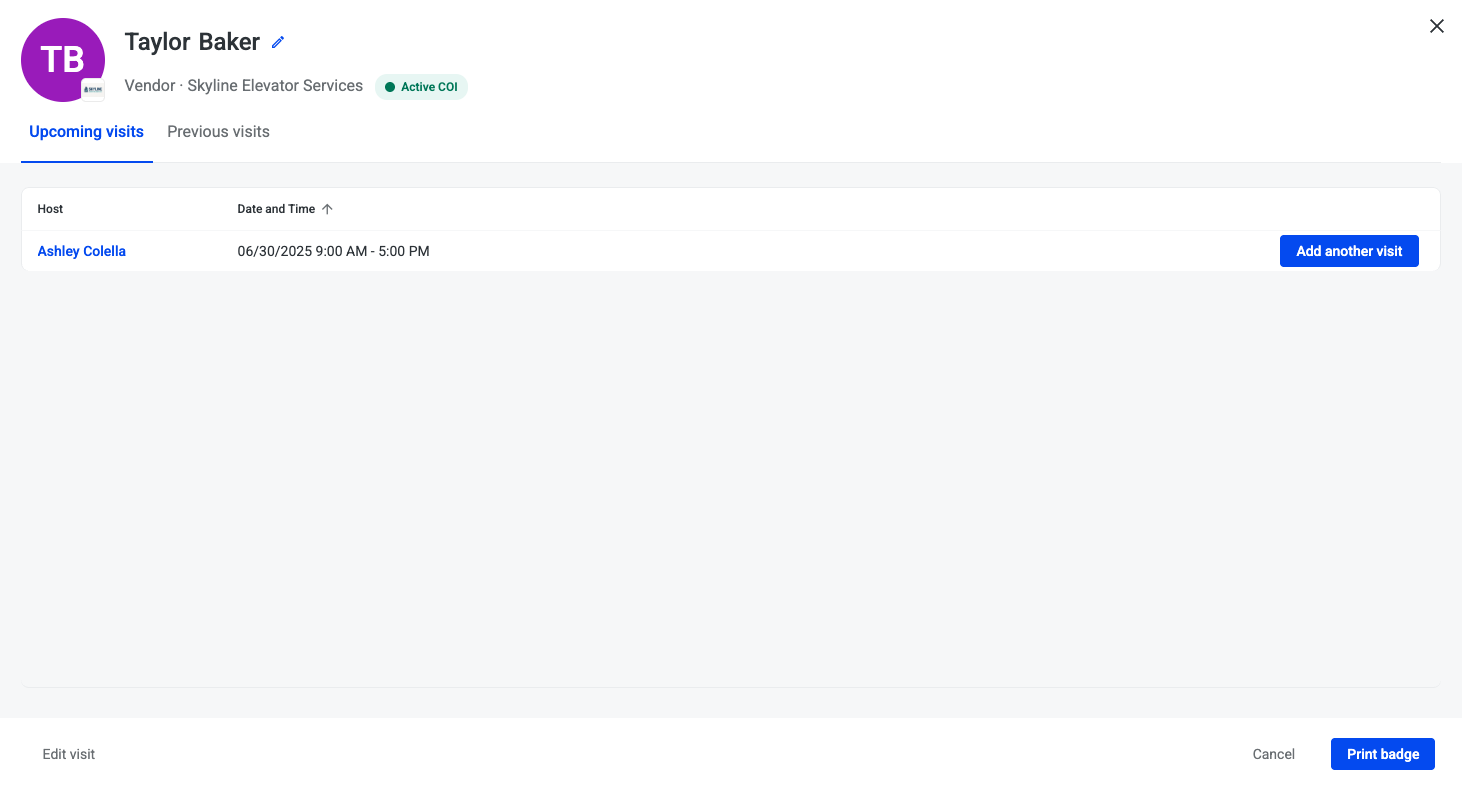Click the purple TB avatar circle
Viewport: 1462px width, 787px height.
pyautogui.click(x=58, y=56)
